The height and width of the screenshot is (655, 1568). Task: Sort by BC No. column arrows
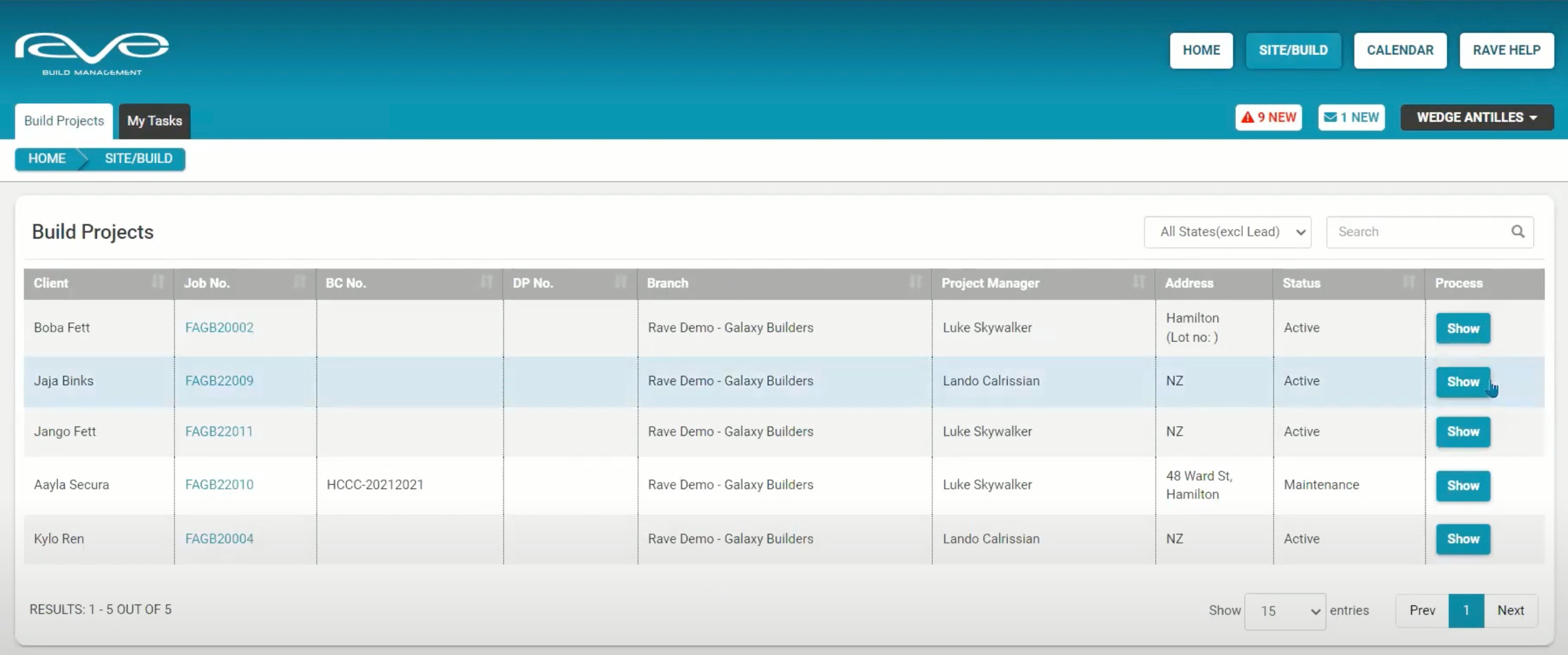(x=487, y=282)
